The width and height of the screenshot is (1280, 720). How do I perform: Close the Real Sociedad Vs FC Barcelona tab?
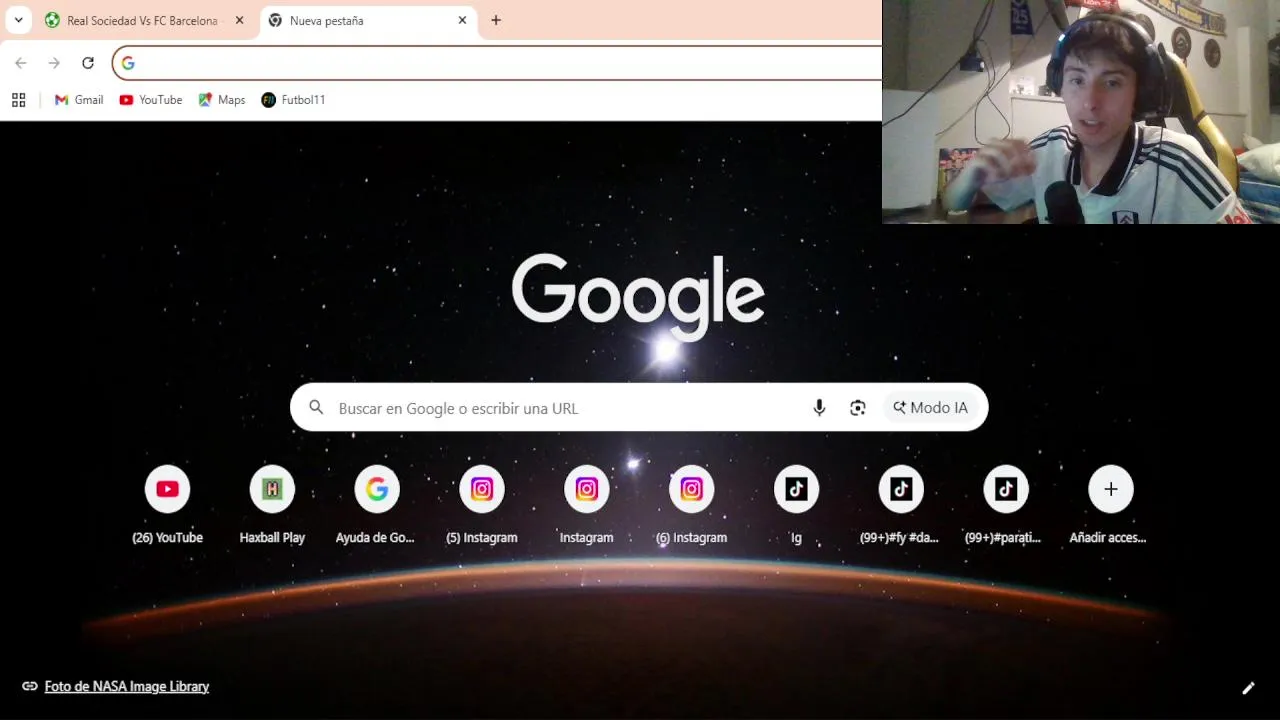coord(239,20)
